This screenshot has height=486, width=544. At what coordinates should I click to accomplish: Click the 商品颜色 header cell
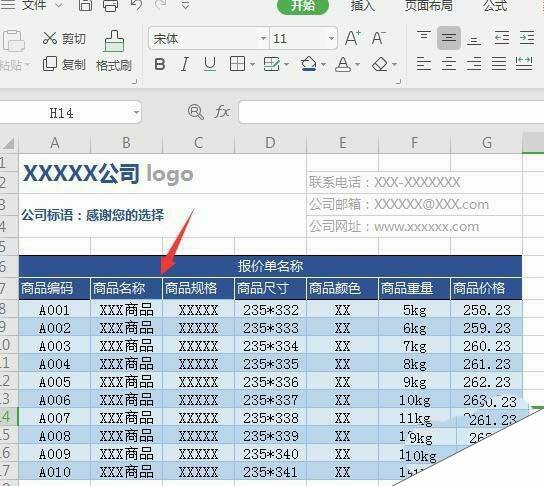[342, 288]
